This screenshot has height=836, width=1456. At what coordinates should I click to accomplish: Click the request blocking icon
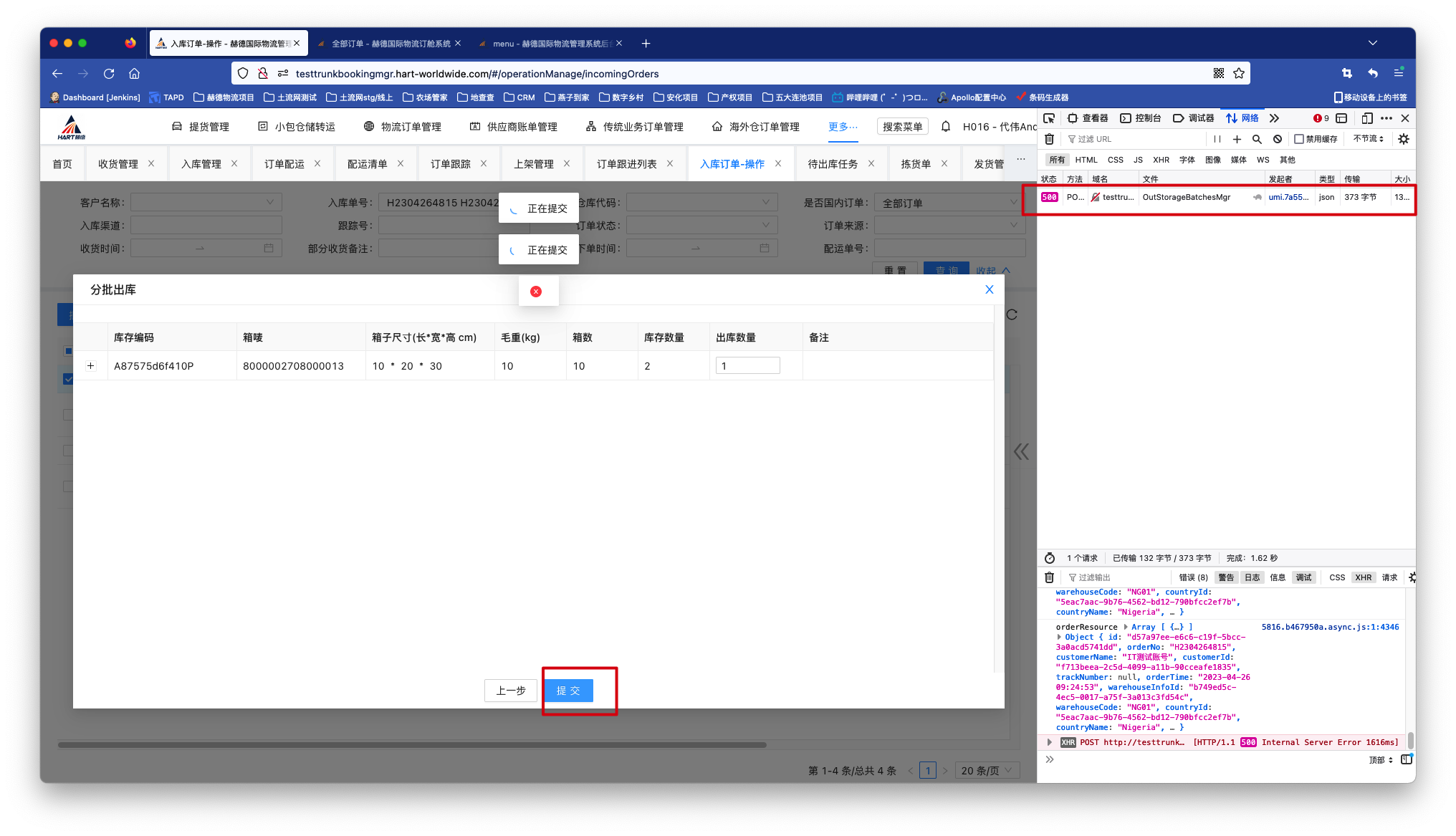tap(1277, 139)
